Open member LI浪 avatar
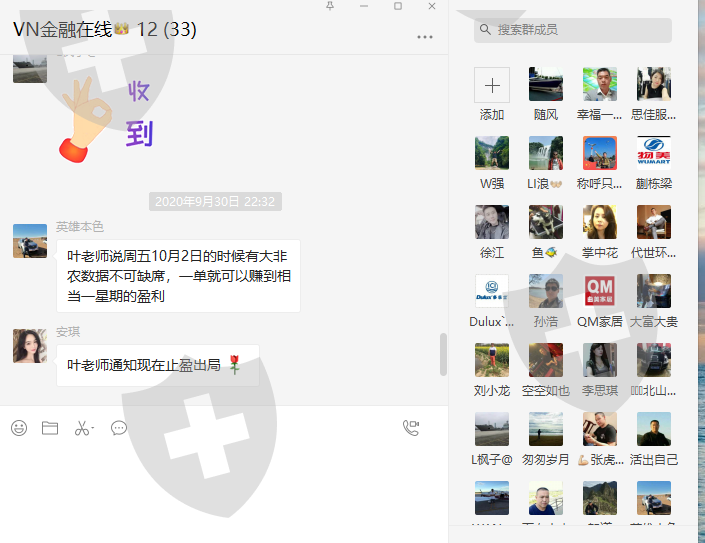This screenshot has width=705, height=543. [546, 153]
